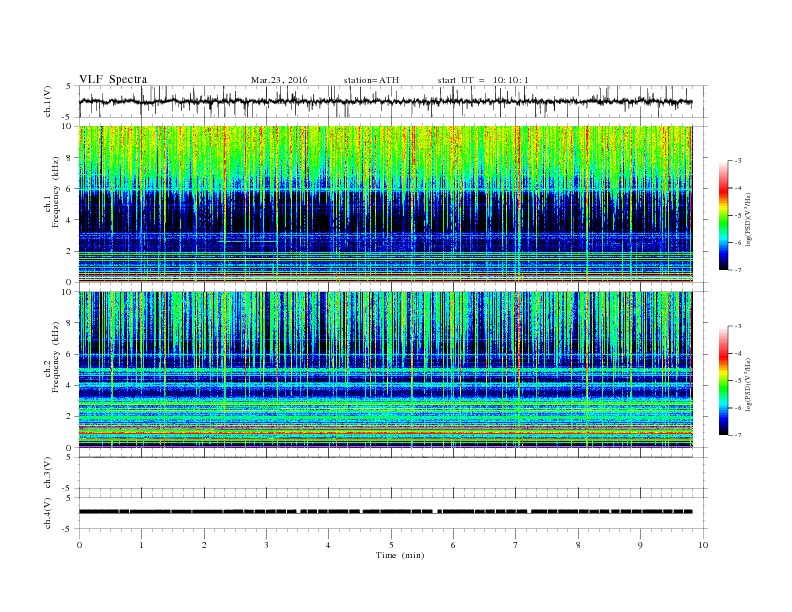Select the date text "Mar.23, 2016"
The image size is (792, 612).
pos(279,80)
